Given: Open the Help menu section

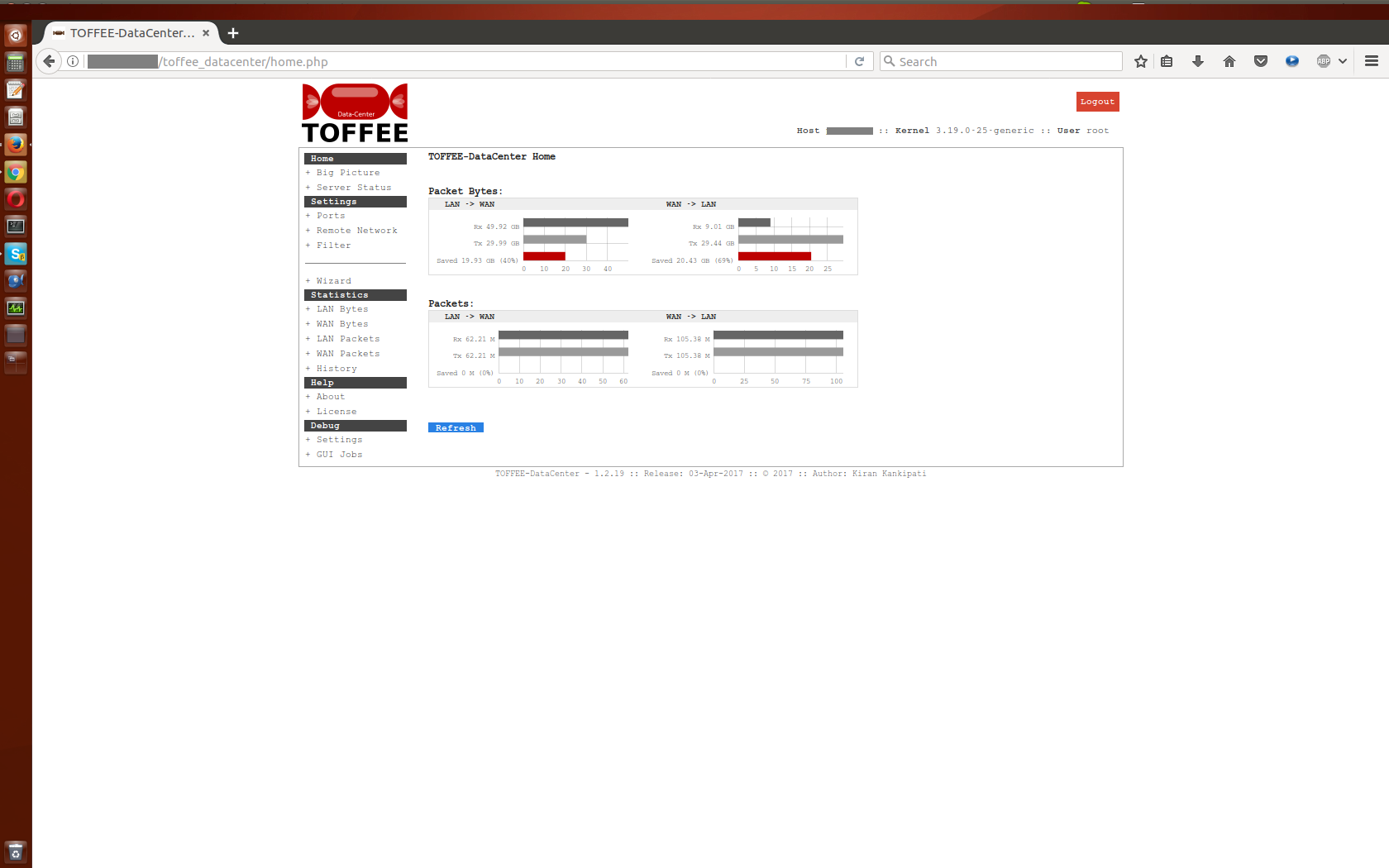Looking at the screenshot, I should click(356, 383).
